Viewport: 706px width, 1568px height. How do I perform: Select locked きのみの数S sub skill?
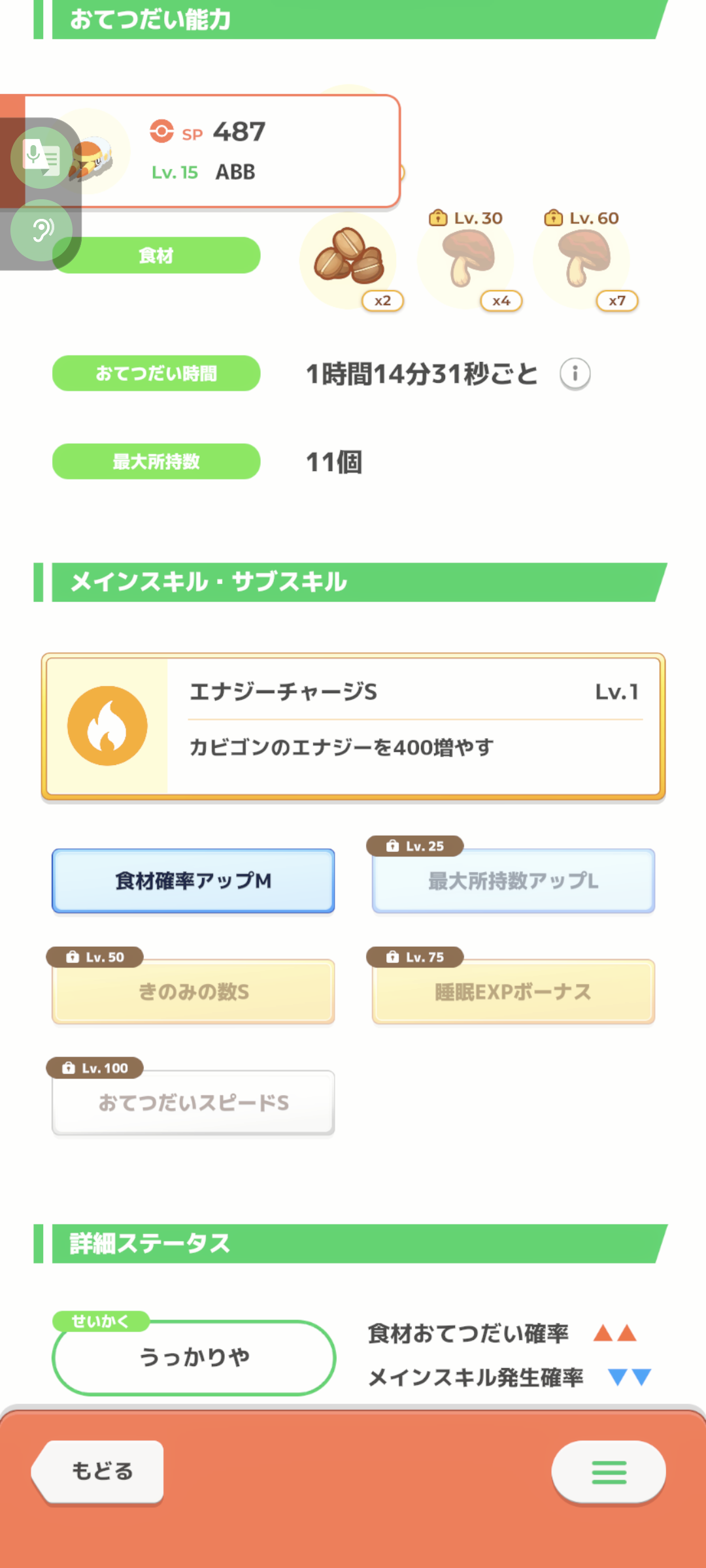pos(193,991)
